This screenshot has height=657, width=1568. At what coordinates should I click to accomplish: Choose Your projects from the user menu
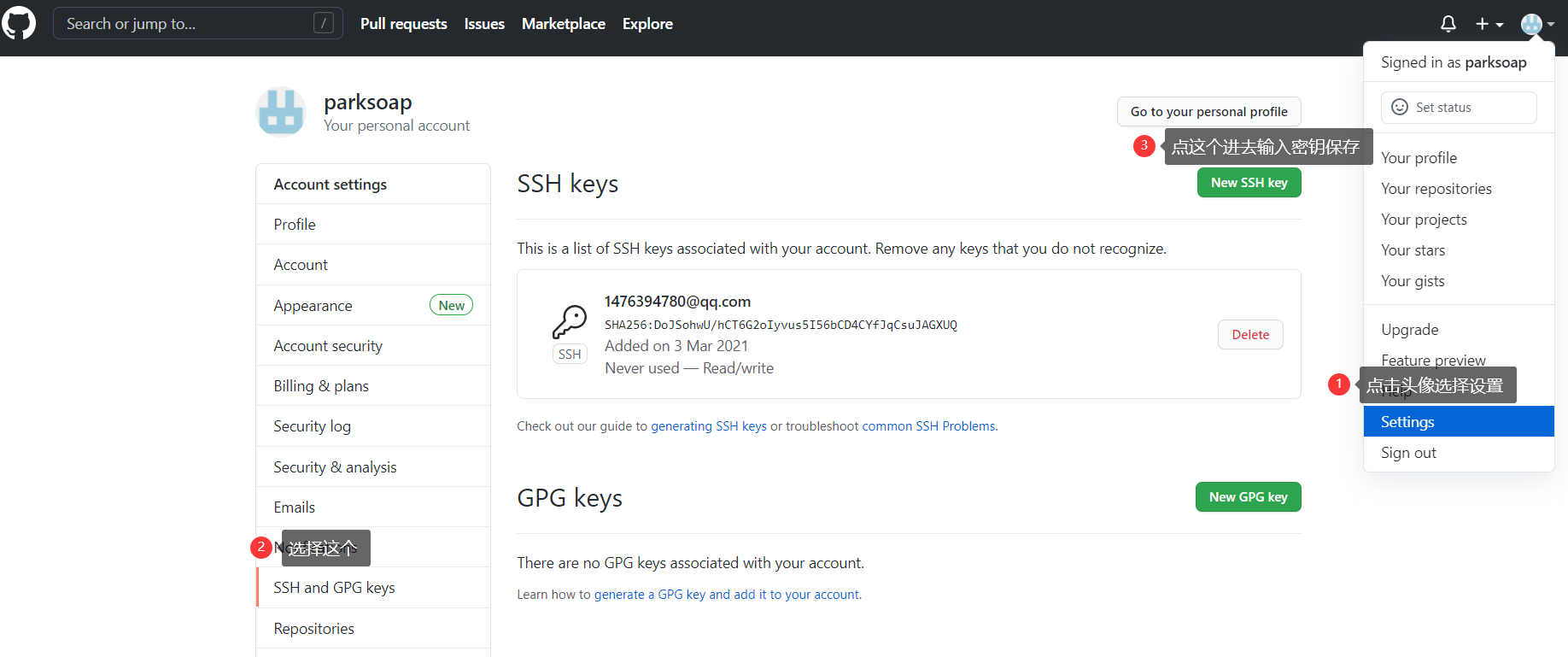pyautogui.click(x=1459, y=220)
